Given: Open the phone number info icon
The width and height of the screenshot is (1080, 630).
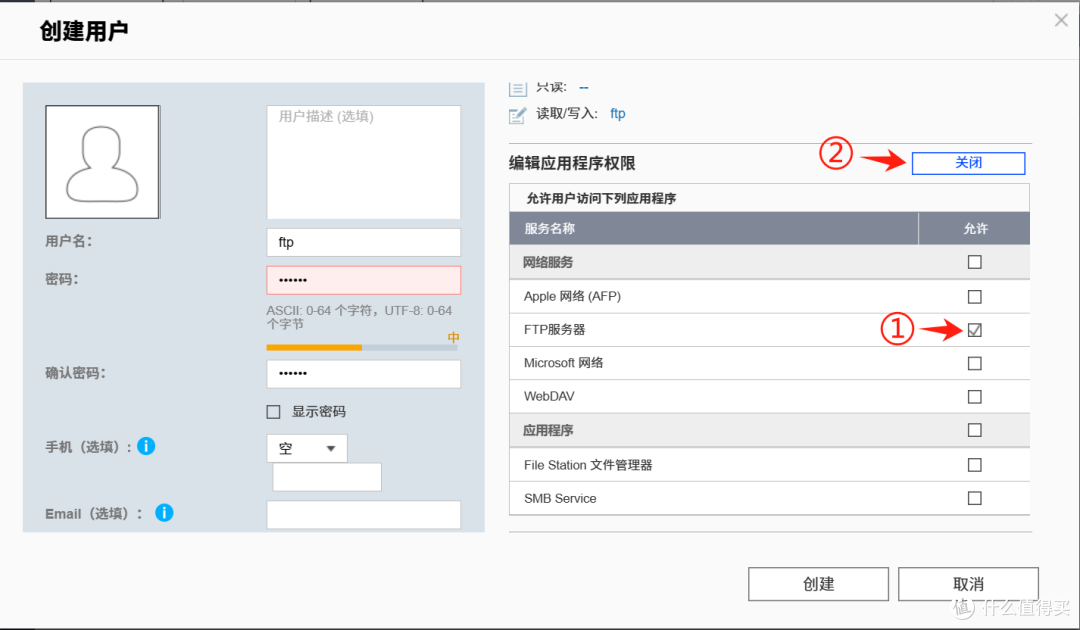Looking at the screenshot, I should pyautogui.click(x=146, y=446).
